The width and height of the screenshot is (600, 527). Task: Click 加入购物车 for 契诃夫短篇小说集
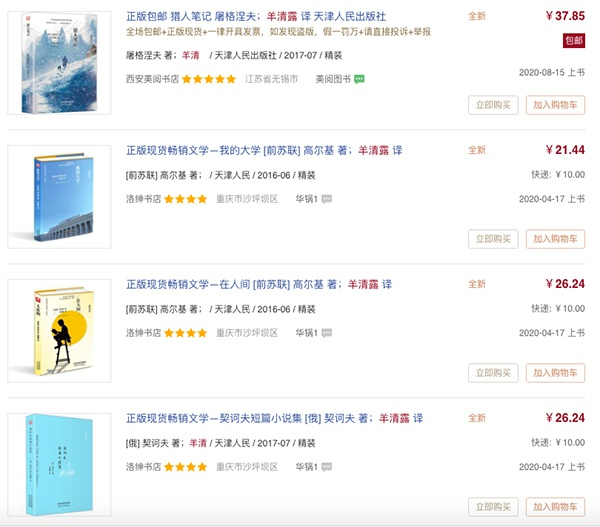click(555, 507)
